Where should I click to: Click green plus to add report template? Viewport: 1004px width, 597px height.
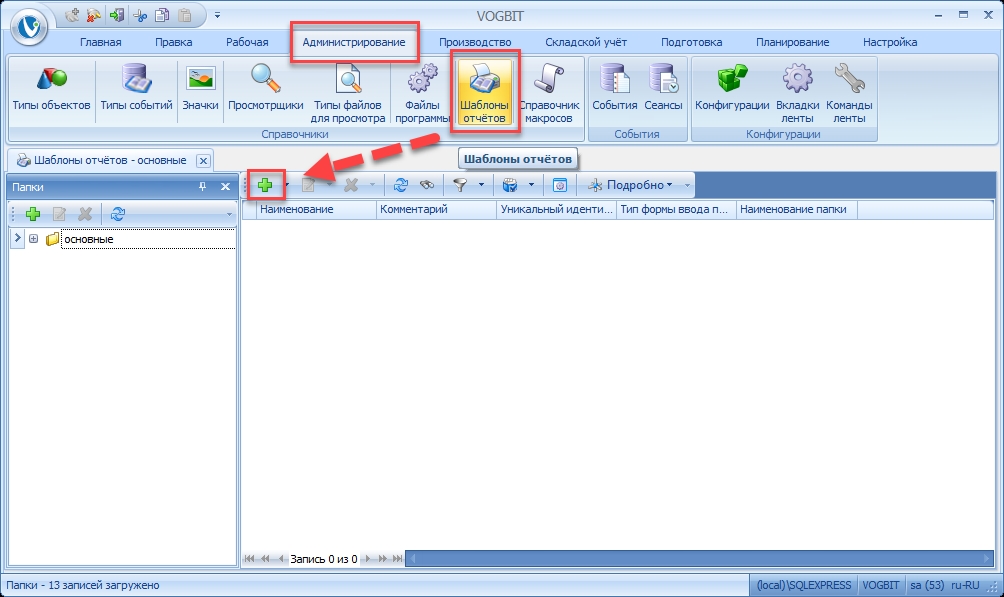click(x=265, y=185)
